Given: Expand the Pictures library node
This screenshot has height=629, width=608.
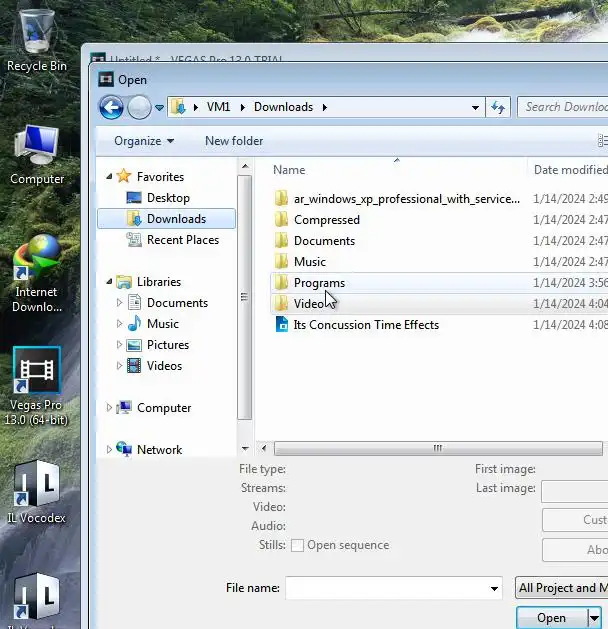Looking at the screenshot, I should 119,345.
